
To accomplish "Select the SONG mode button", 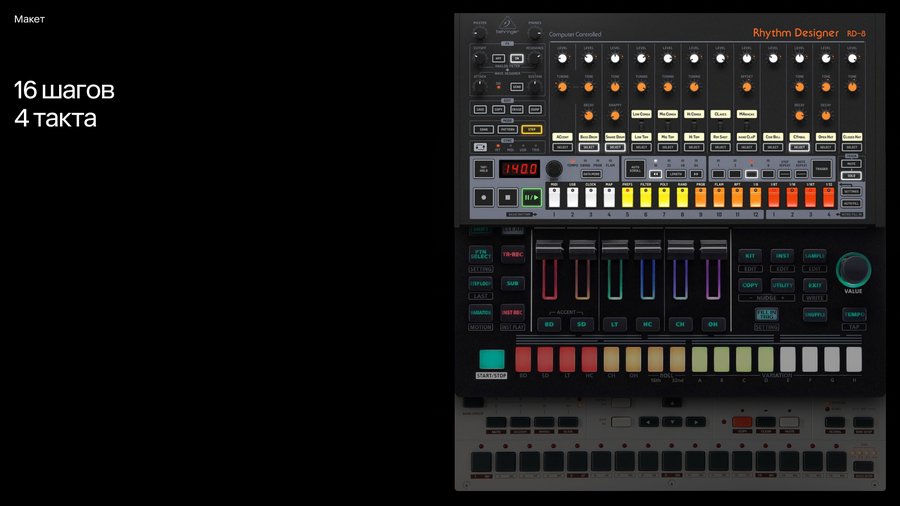I will coord(483,129).
